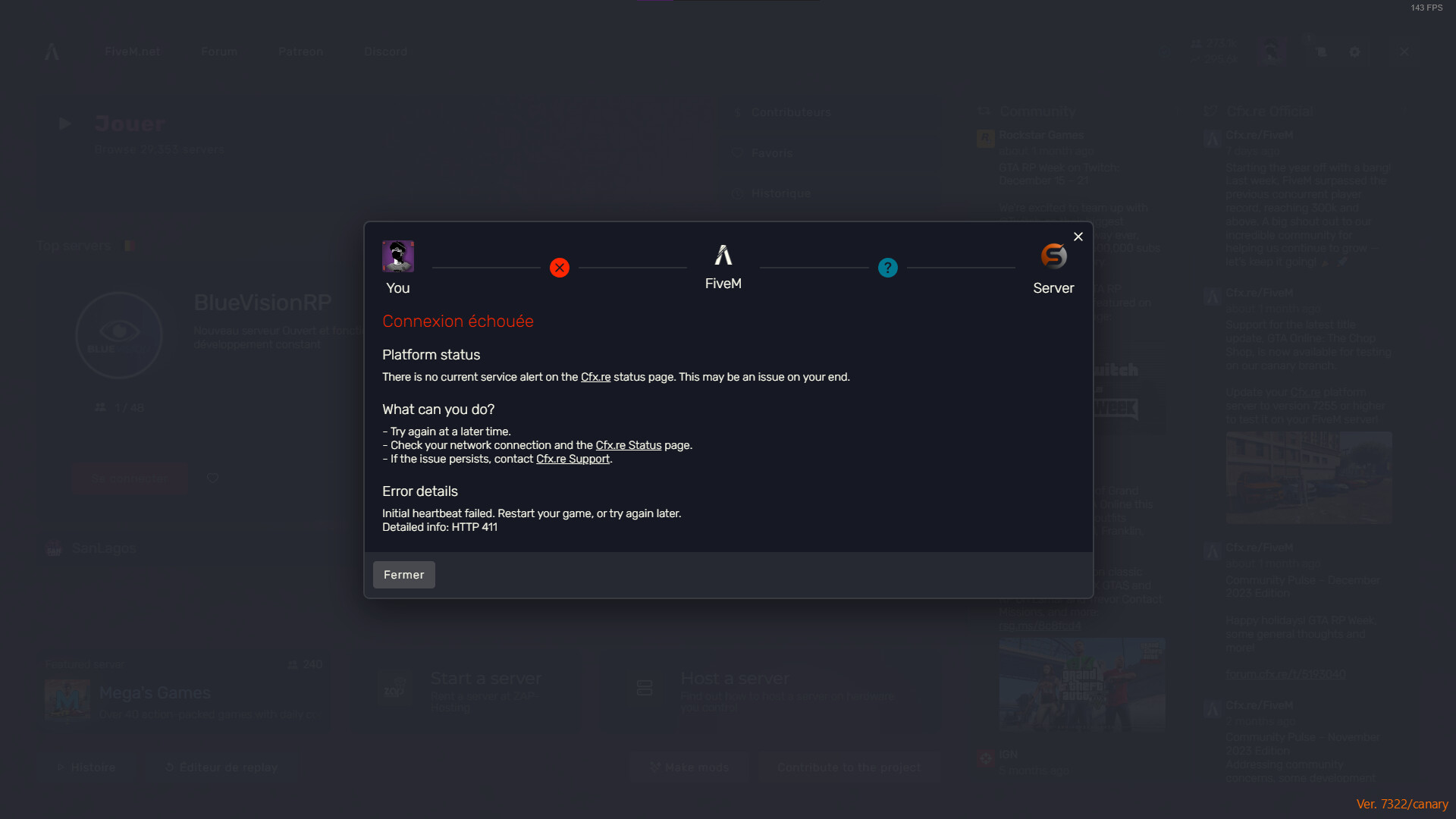Select the Forum tab in navbar
Viewport: 1456px width, 819px height.
click(x=219, y=51)
